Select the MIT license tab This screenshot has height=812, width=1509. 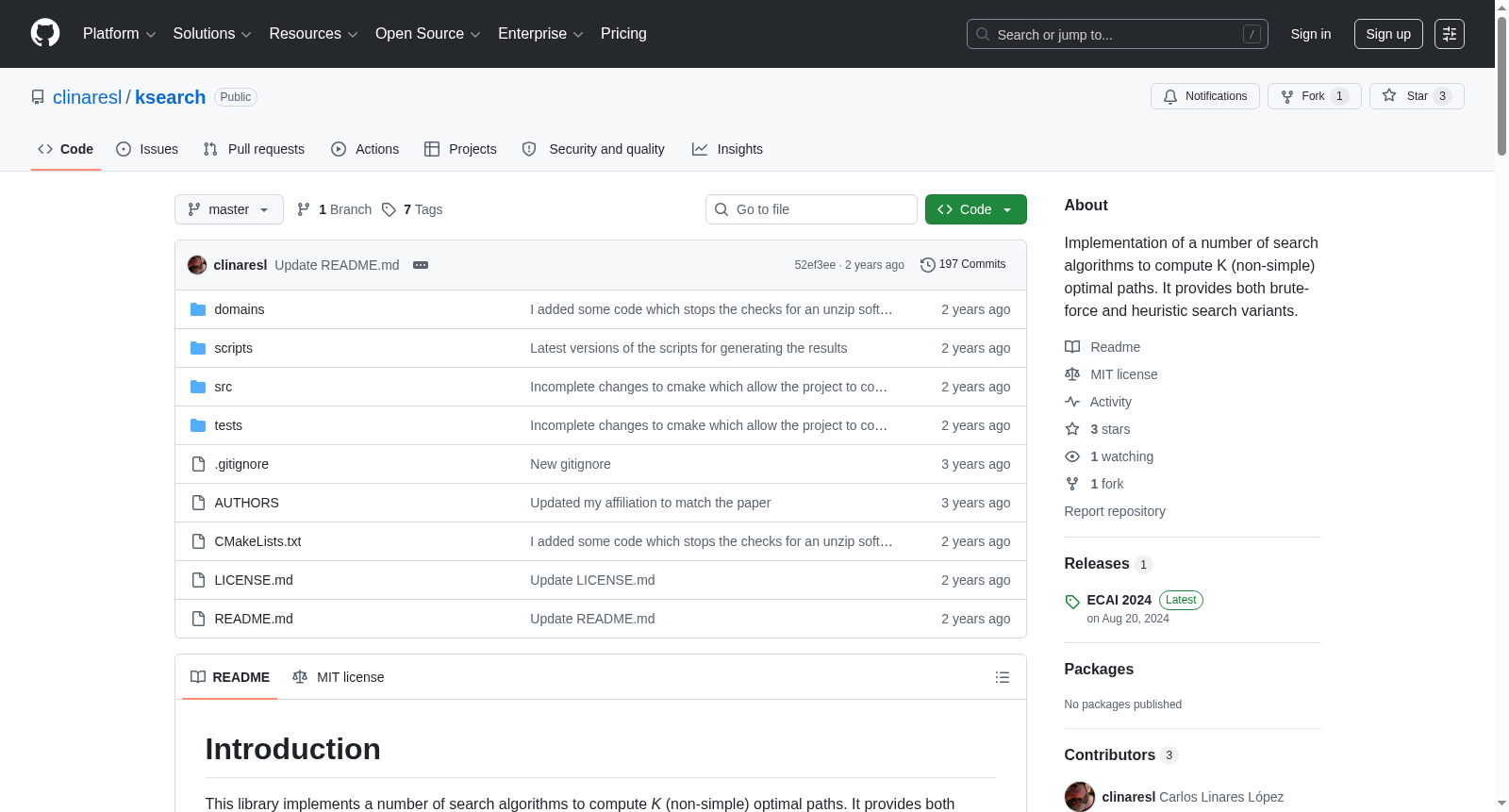pos(339,677)
